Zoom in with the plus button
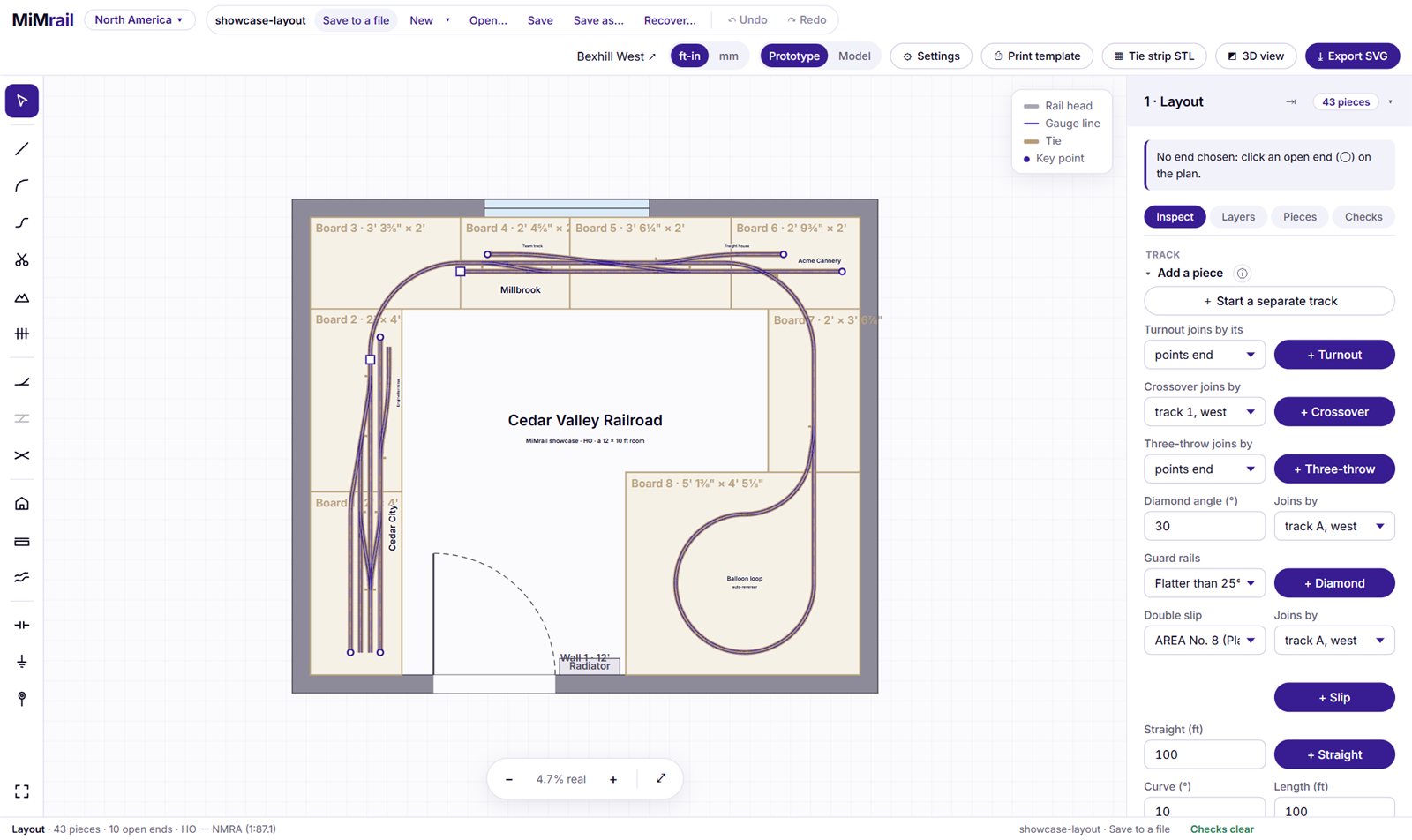This screenshot has height=840, width=1412. 613,779
